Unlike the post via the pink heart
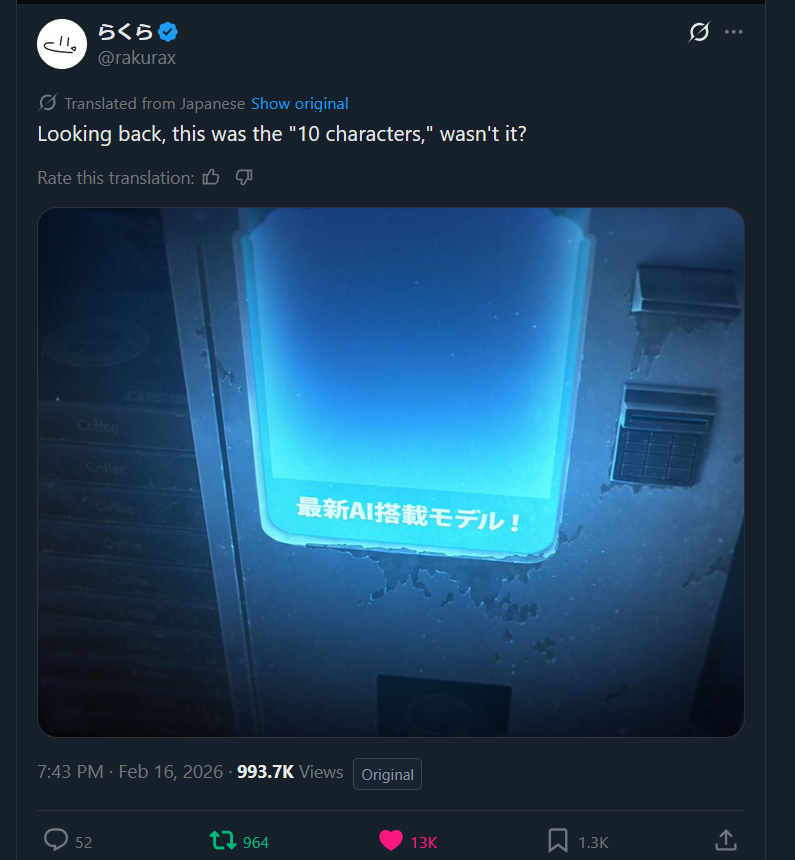795x860 pixels. pyautogui.click(x=391, y=840)
